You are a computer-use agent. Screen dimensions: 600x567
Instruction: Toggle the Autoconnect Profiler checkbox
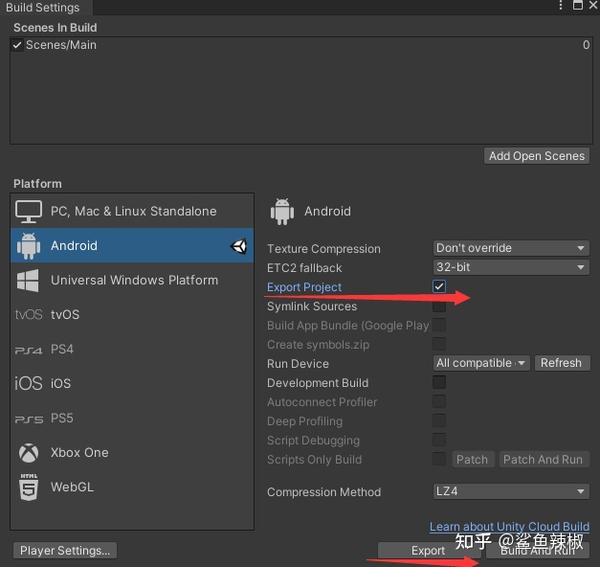(439, 401)
